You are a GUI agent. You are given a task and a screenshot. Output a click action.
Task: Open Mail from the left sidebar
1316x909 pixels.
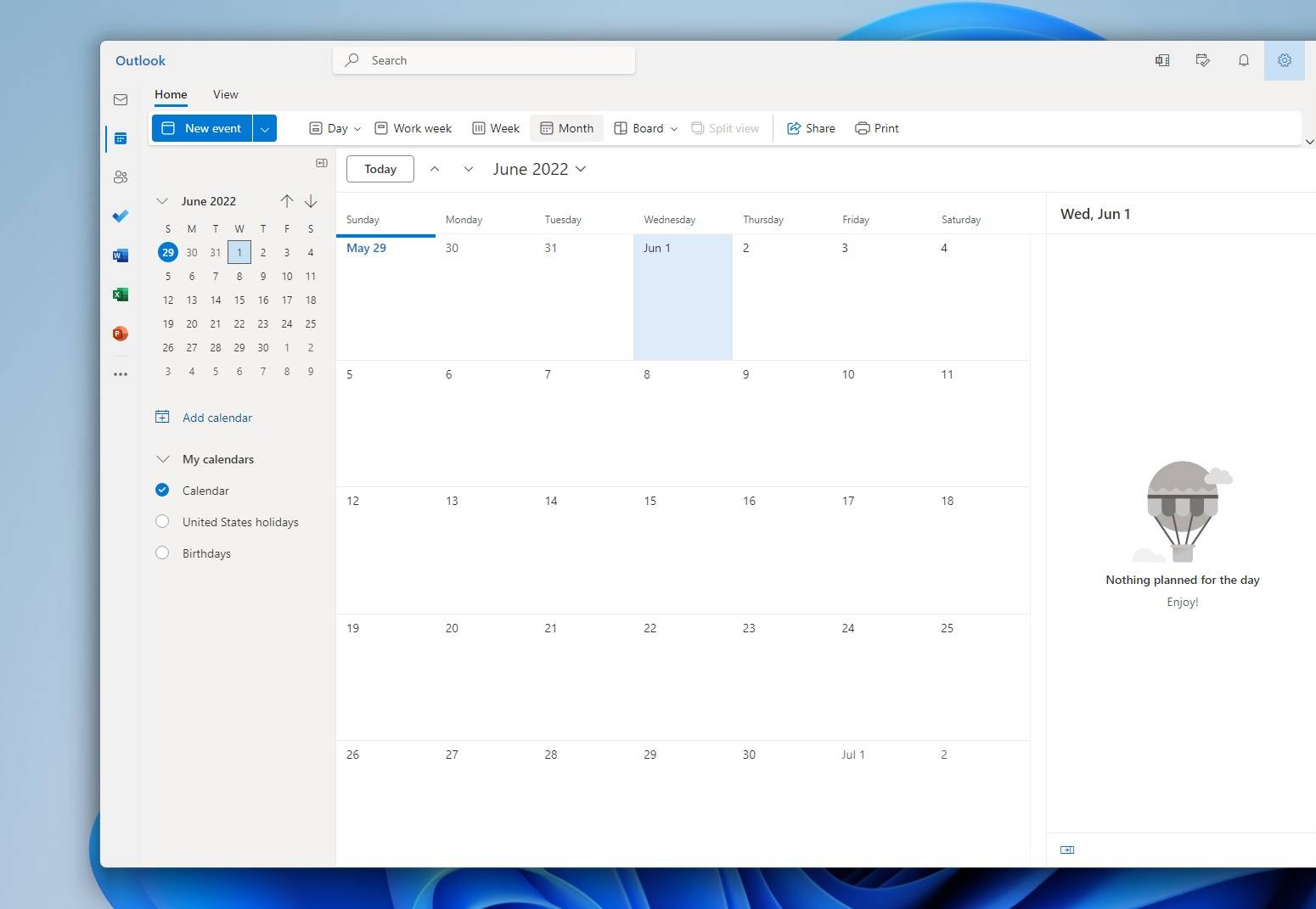point(120,99)
